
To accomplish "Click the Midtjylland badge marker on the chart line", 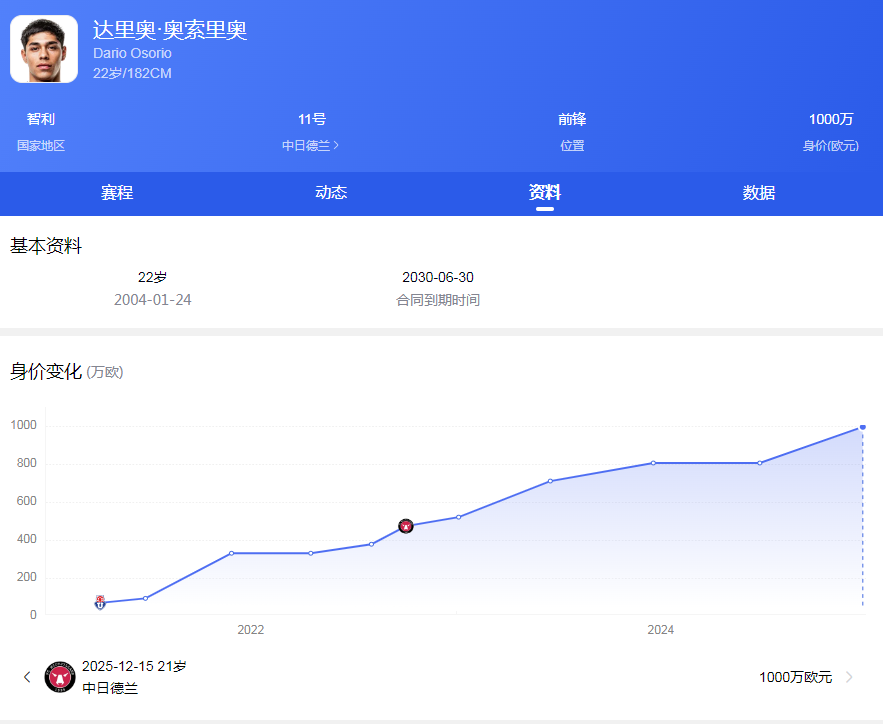I will (x=406, y=525).
